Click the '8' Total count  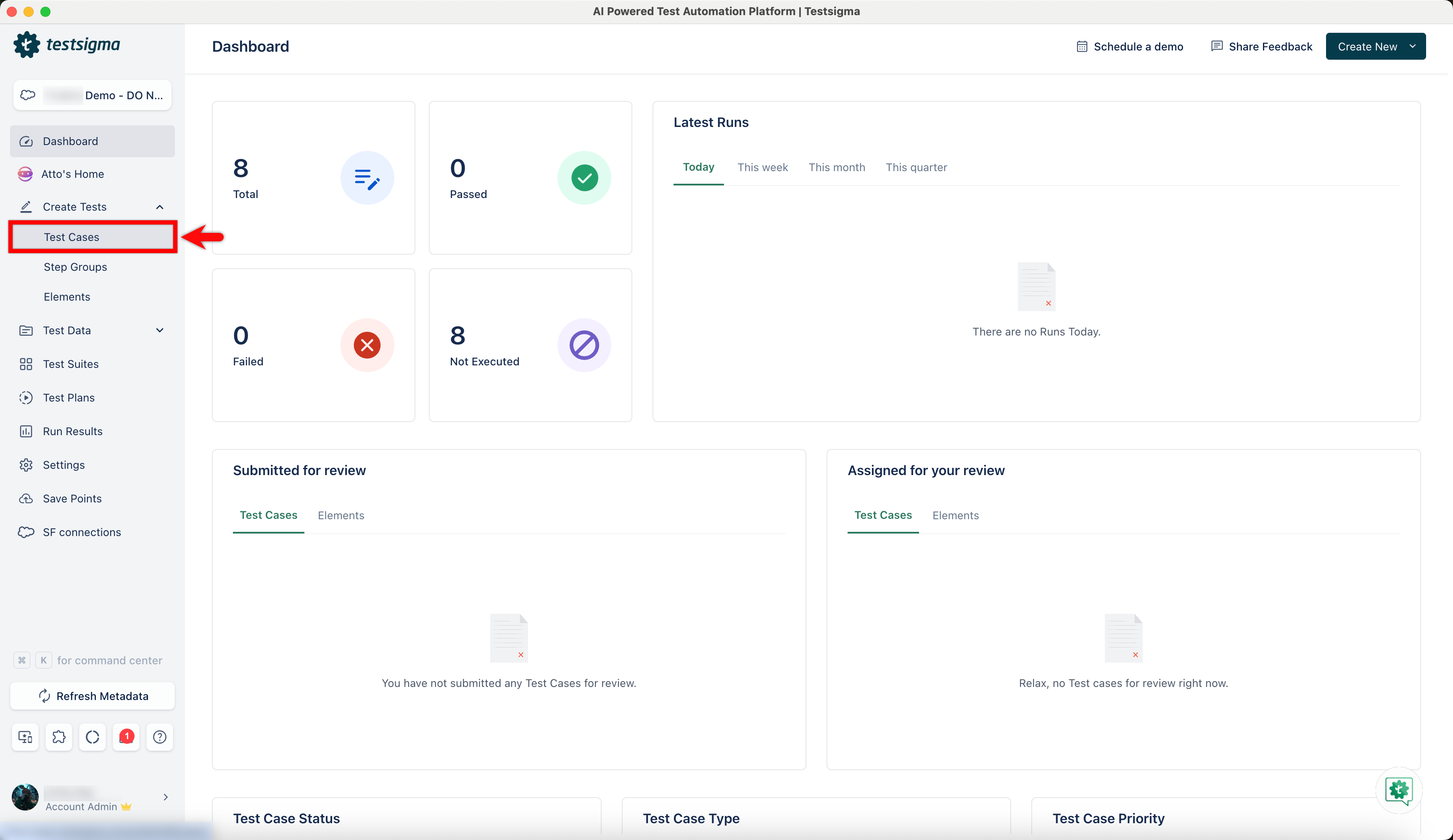click(x=240, y=168)
